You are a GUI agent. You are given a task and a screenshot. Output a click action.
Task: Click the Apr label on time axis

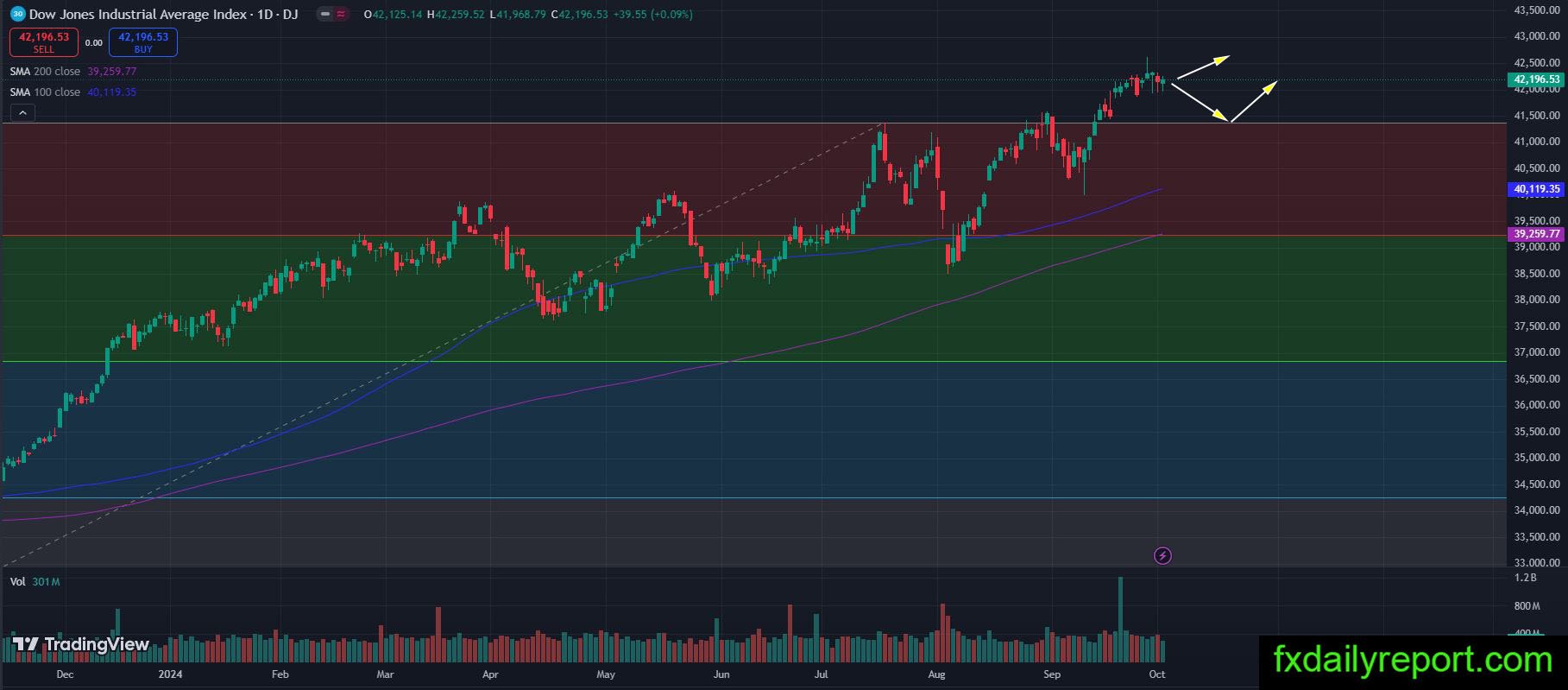490,674
